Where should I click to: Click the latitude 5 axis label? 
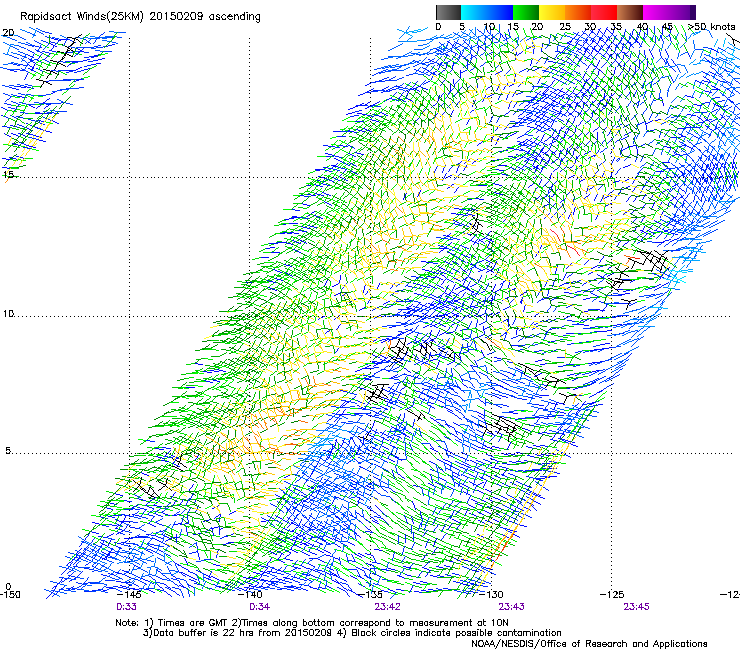coord(8,451)
